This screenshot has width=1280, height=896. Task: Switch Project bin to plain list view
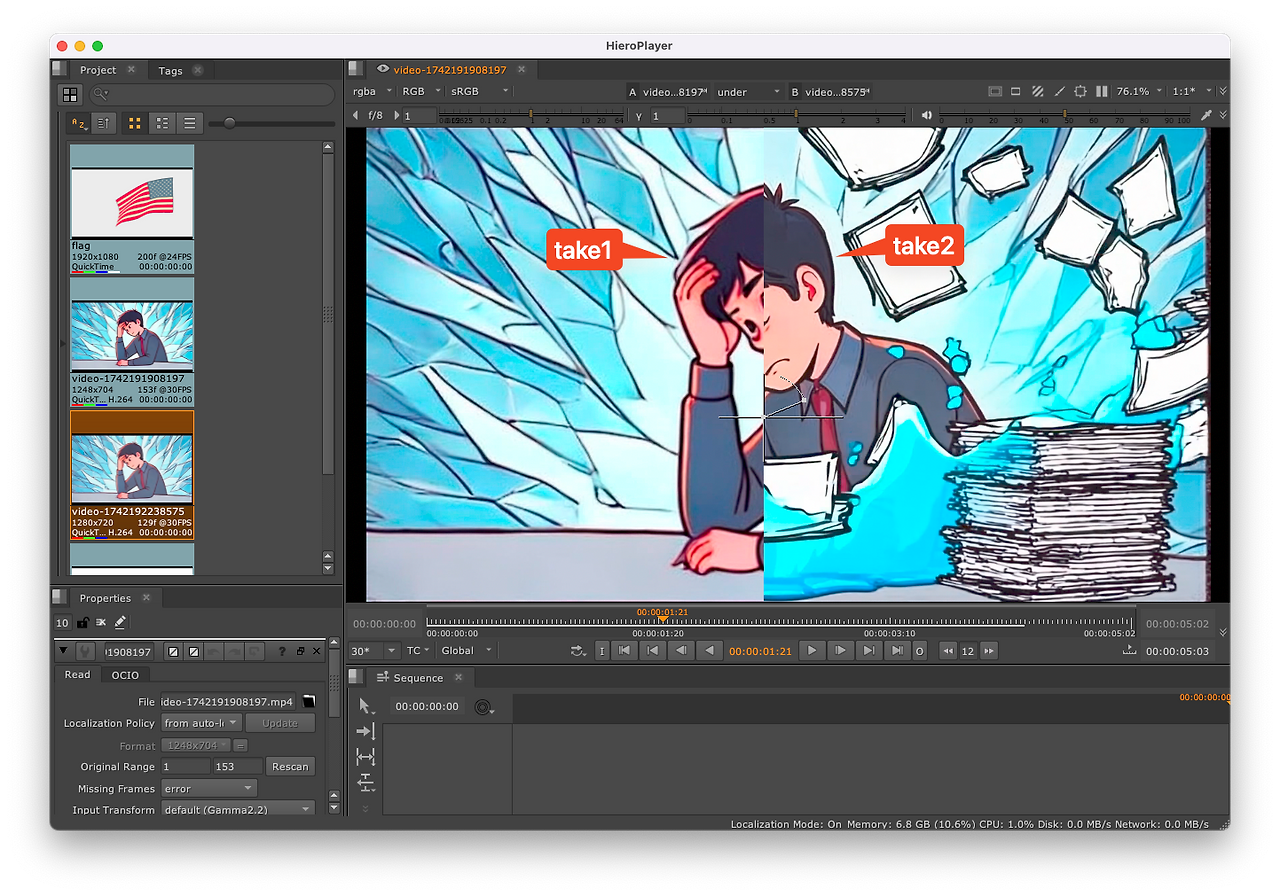[189, 123]
